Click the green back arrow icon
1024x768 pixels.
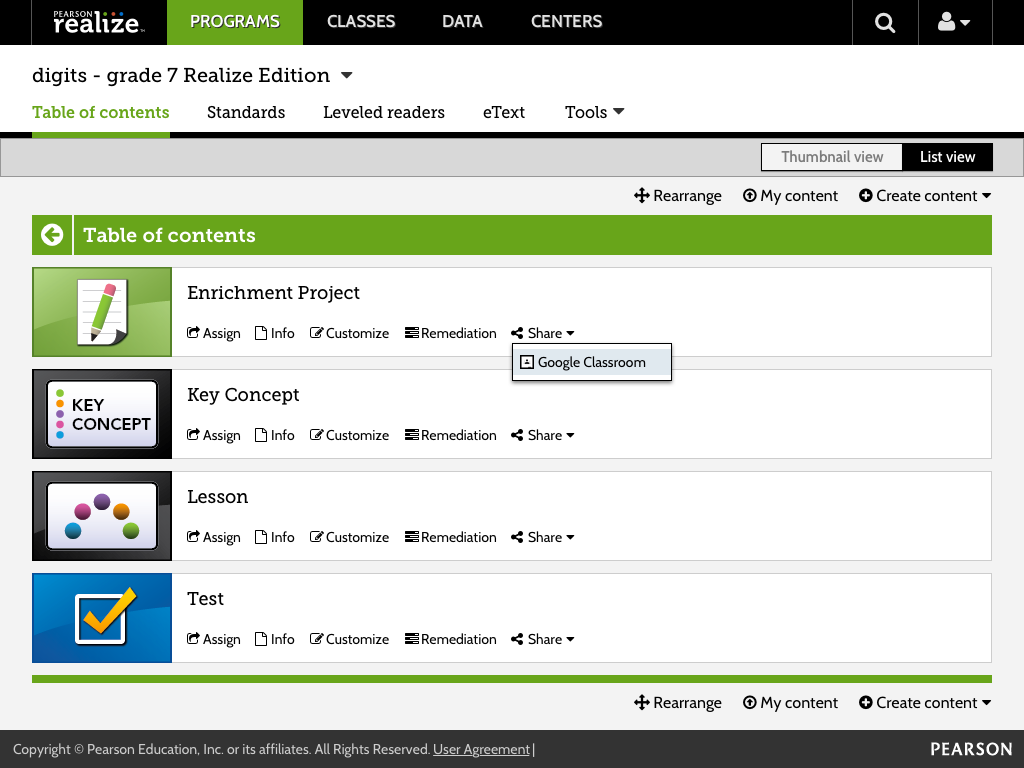coord(52,235)
